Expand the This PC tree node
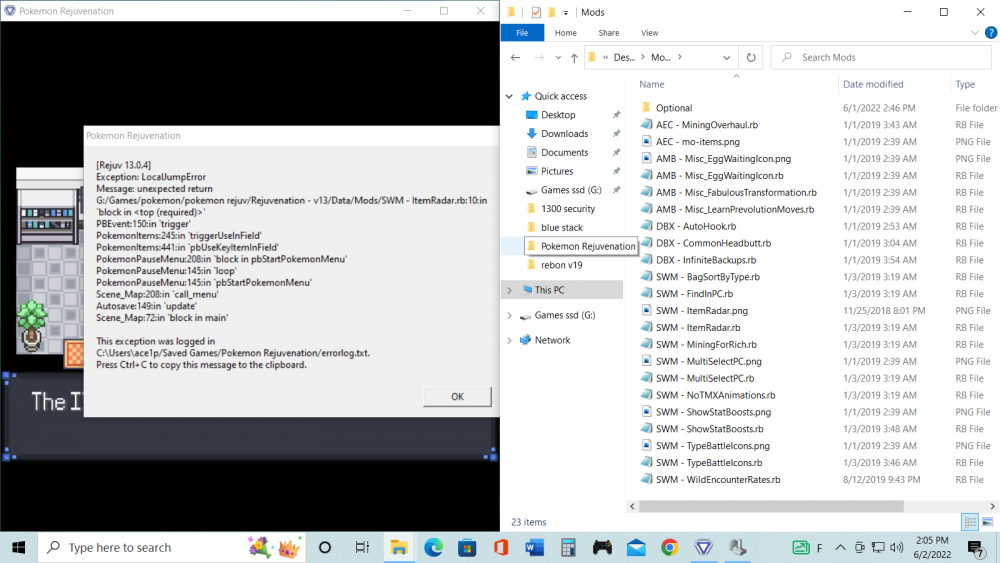Screen dimensions: 1000x563 click(x=510, y=290)
